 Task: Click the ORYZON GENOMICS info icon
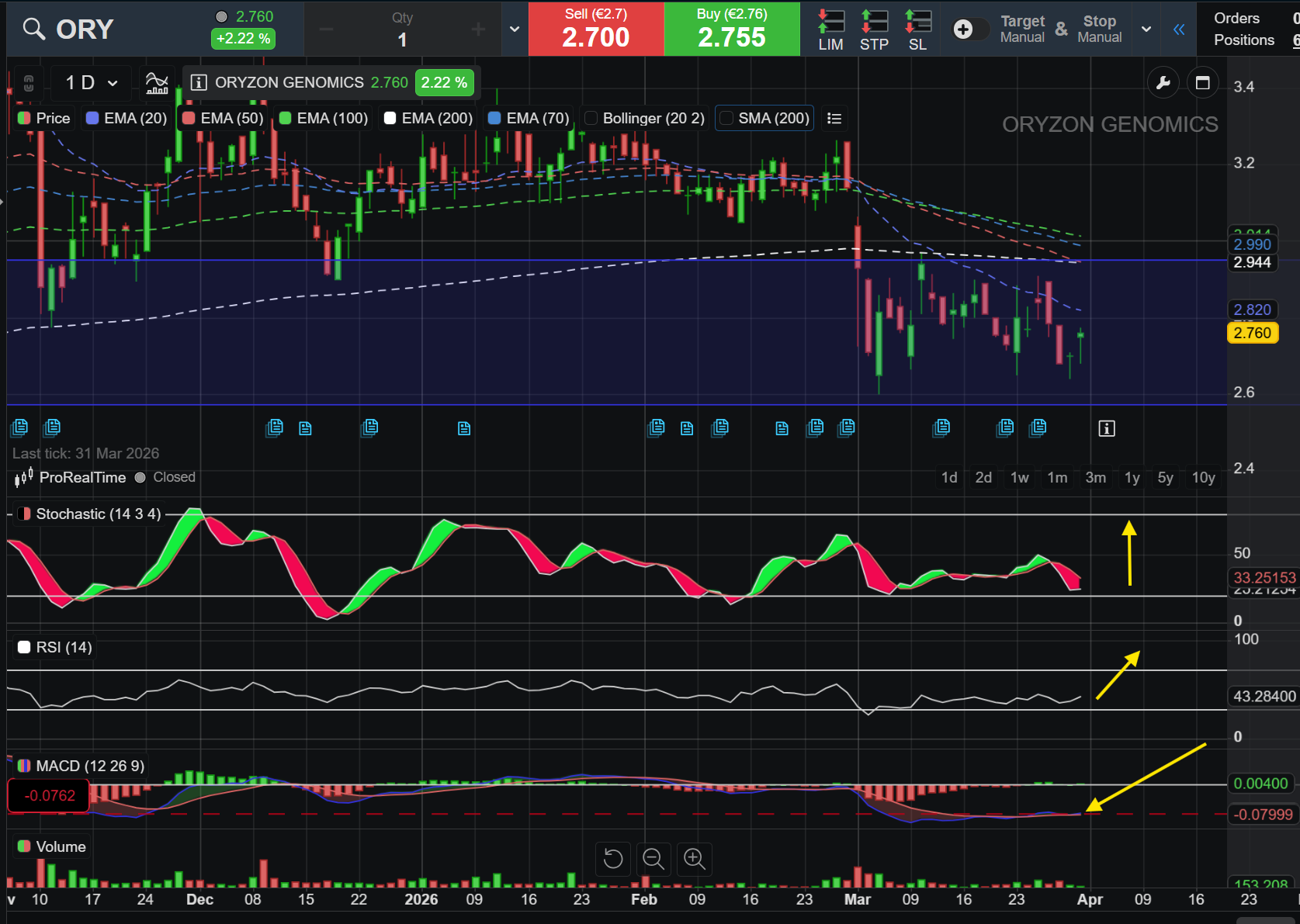click(x=199, y=81)
